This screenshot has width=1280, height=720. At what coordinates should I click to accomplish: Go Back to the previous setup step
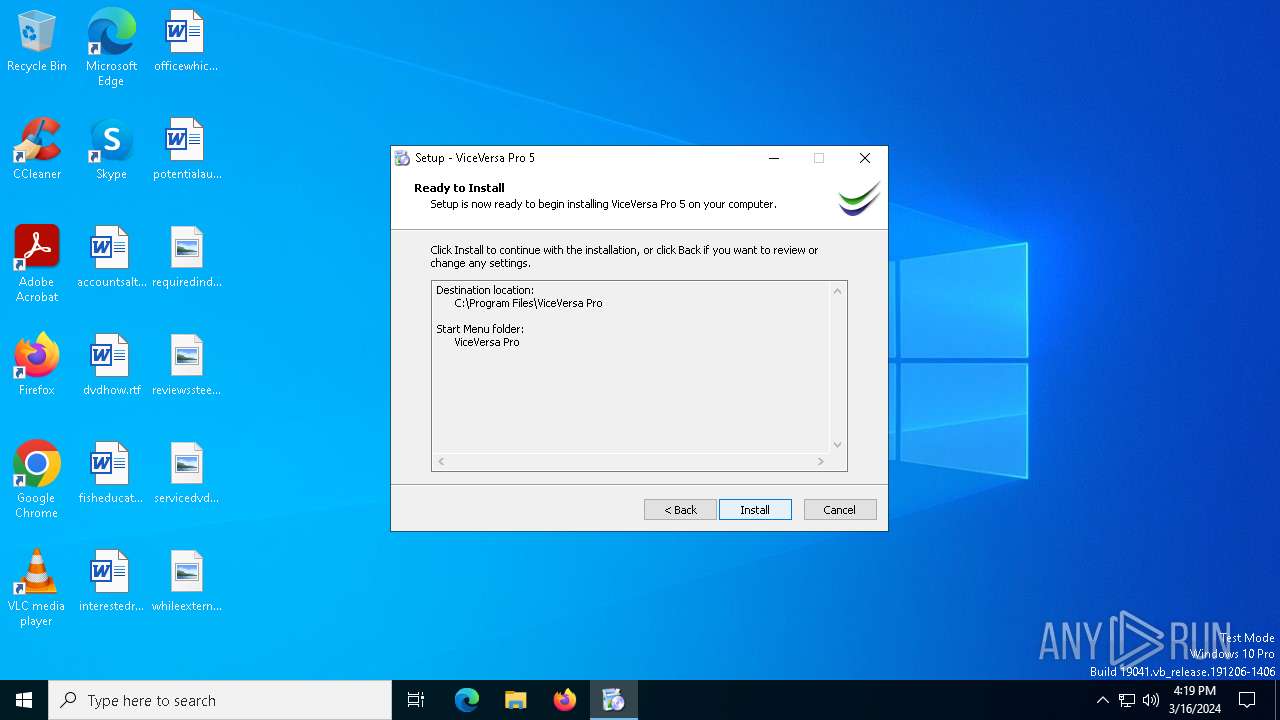[x=680, y=509]
